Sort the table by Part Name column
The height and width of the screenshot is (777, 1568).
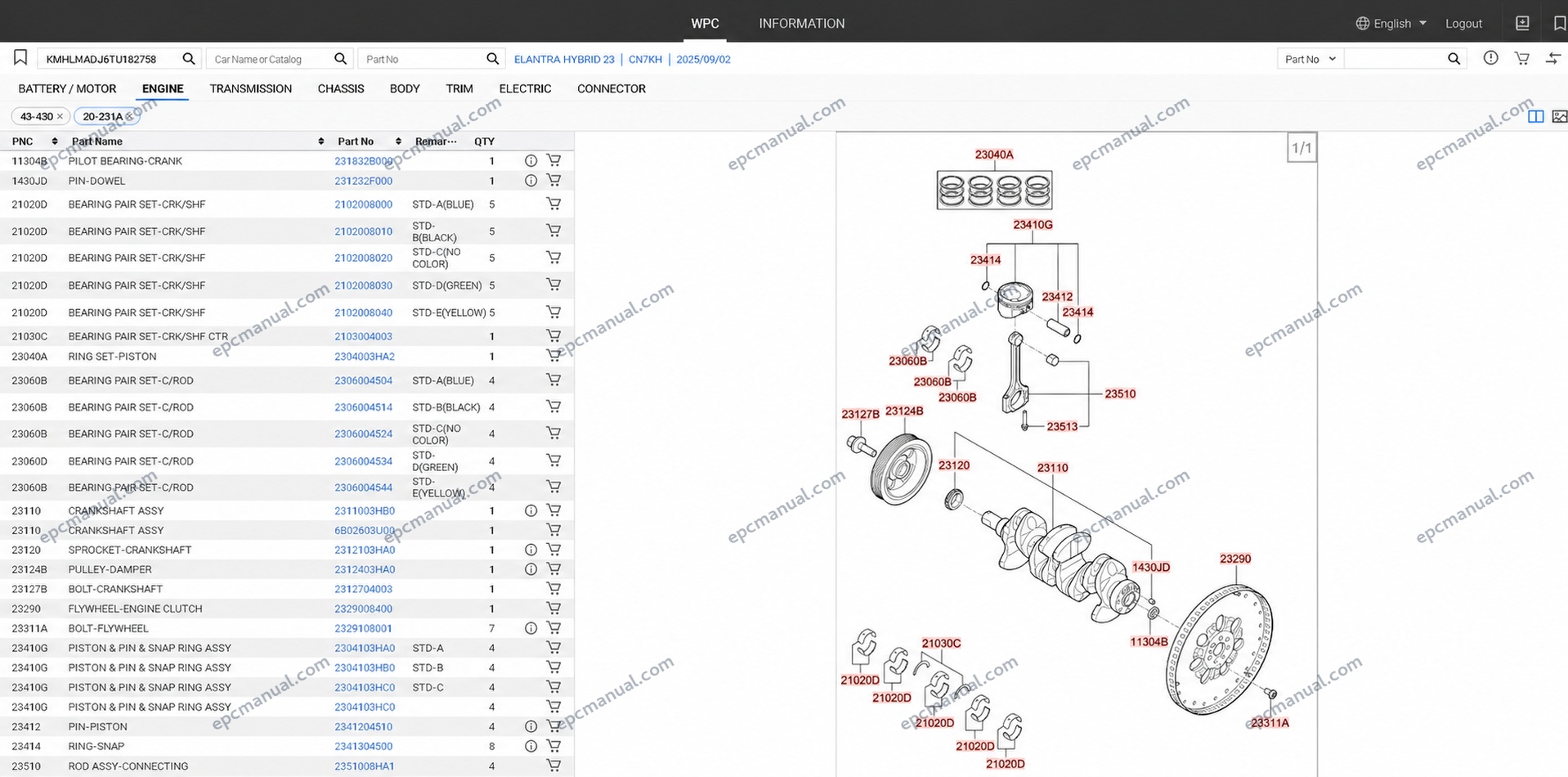(320, 141)
